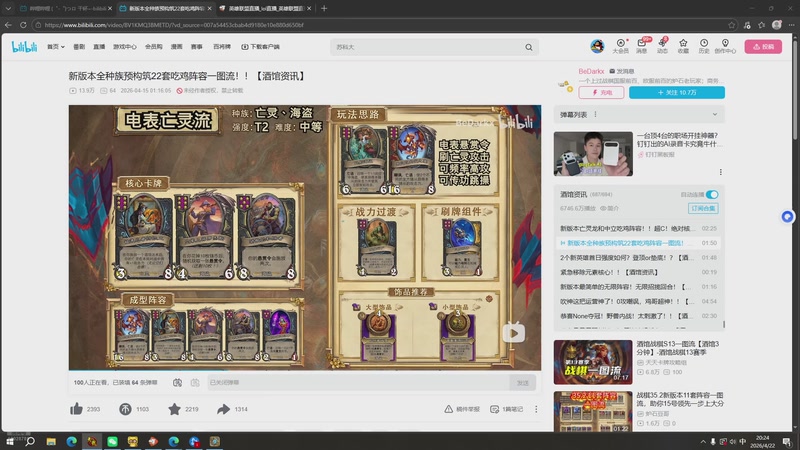Open BeDarkx uploader profile link
800x450 pixels.
(591, 71)
